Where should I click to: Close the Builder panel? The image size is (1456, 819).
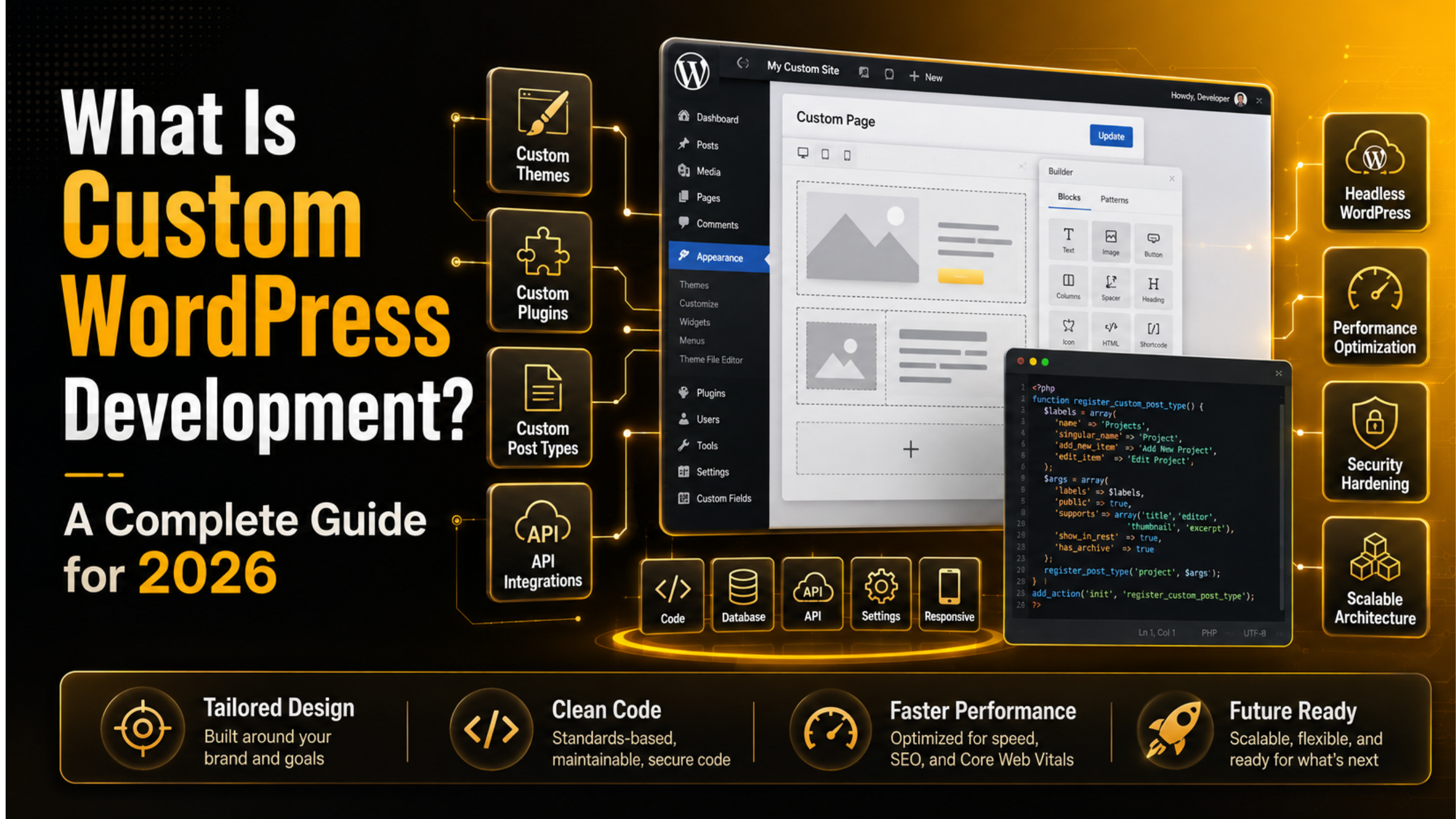(1172, 179)
